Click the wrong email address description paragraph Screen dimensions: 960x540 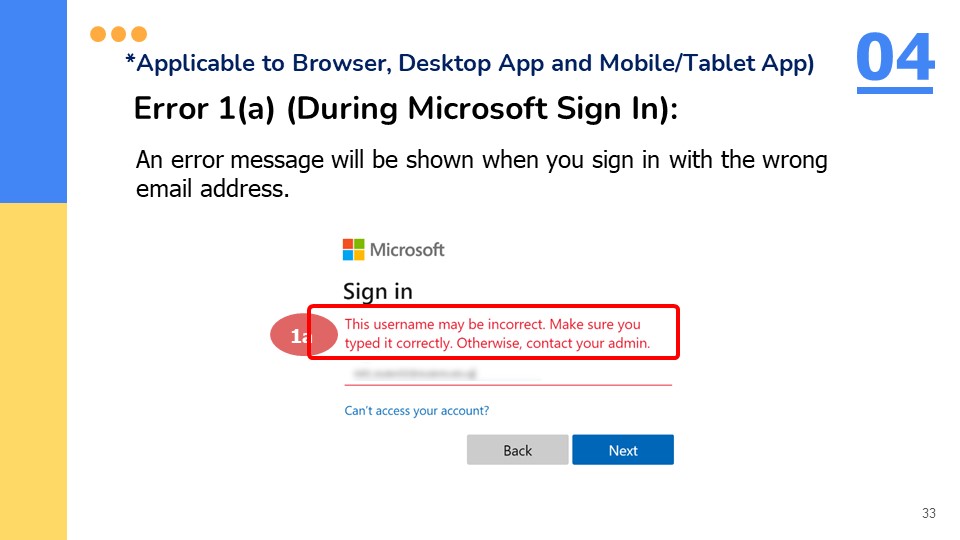coord(481,174)
